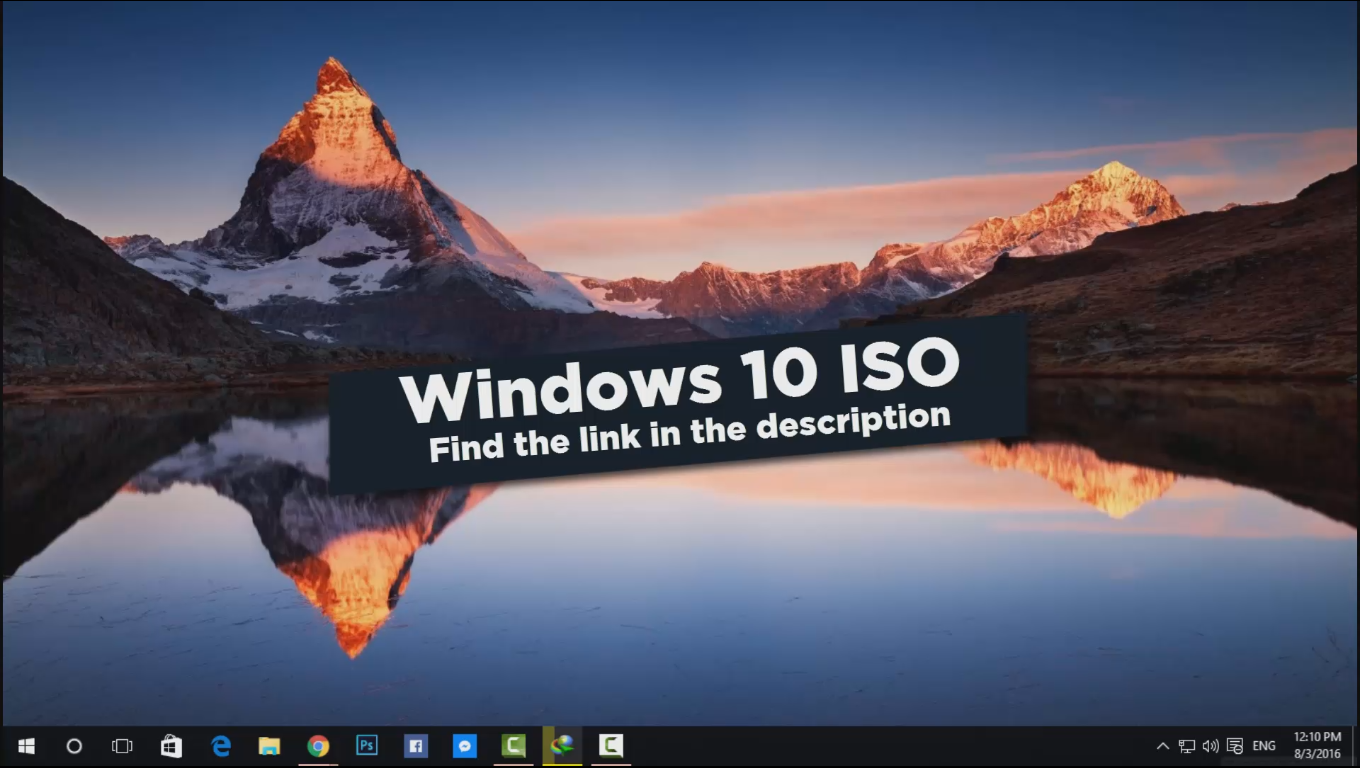1360x768 pixels.
Task: Open Action Center notifications icon
Action: click(1234, 745)
